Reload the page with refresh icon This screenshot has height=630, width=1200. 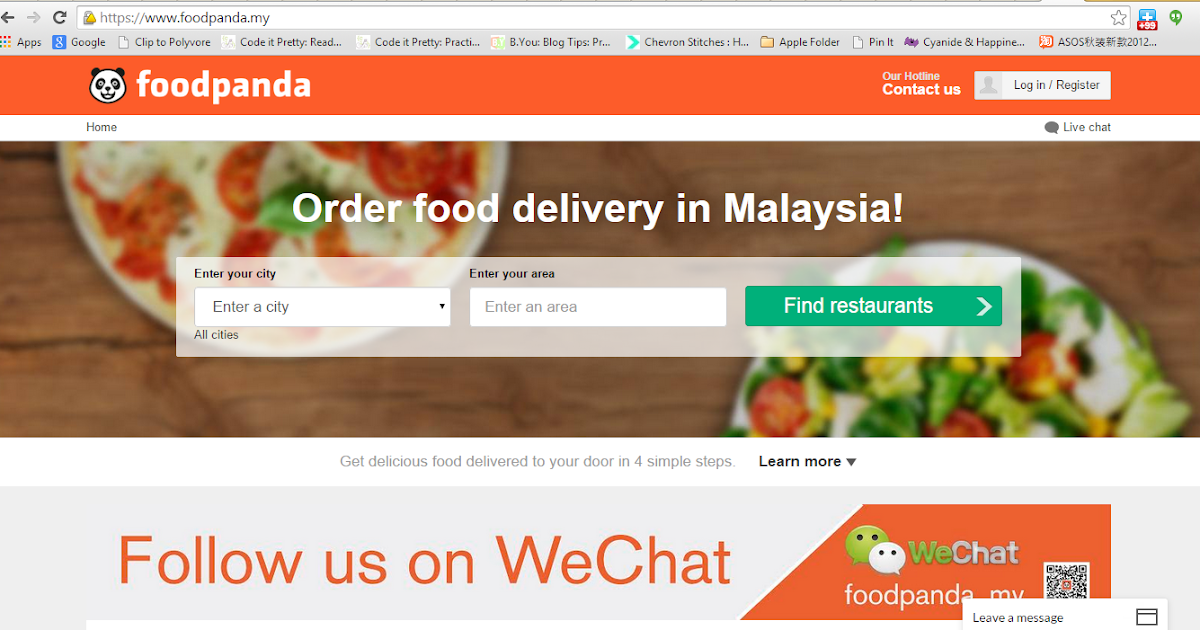pyautogui.click(x=59, y=17)
